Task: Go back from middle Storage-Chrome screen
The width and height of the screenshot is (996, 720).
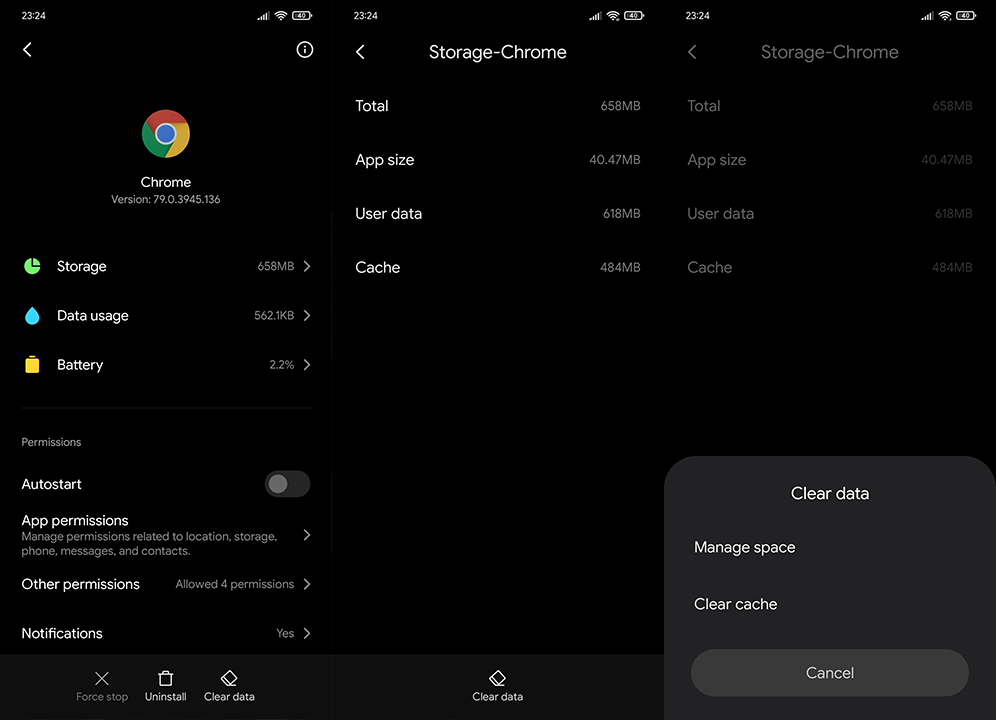Action: (360, 52)
